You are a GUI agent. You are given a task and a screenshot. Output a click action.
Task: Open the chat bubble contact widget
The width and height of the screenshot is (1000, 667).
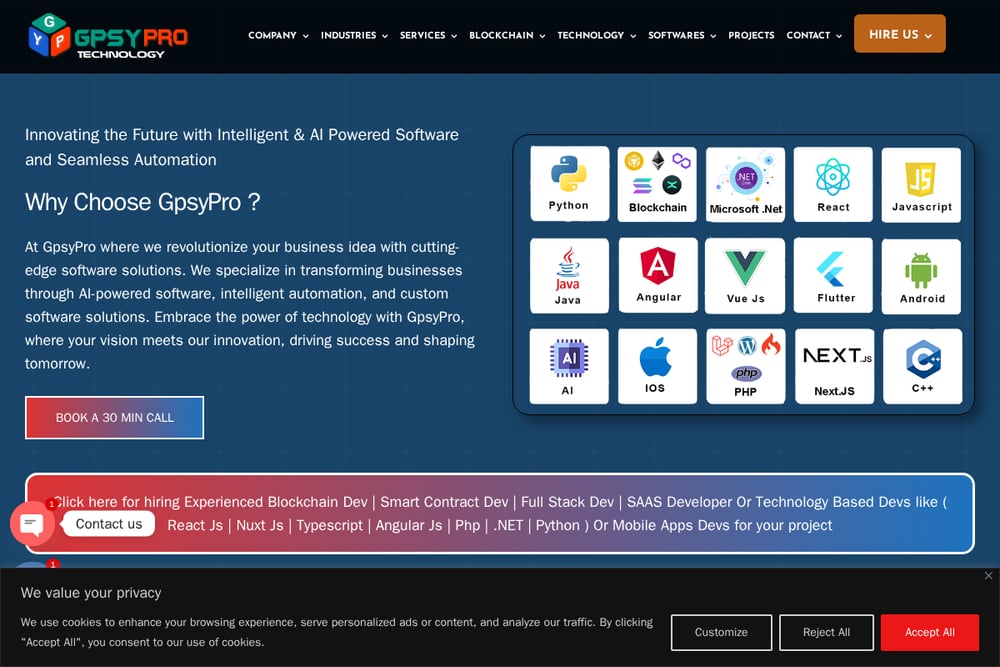pyautogui.click(x=32, y=524)
